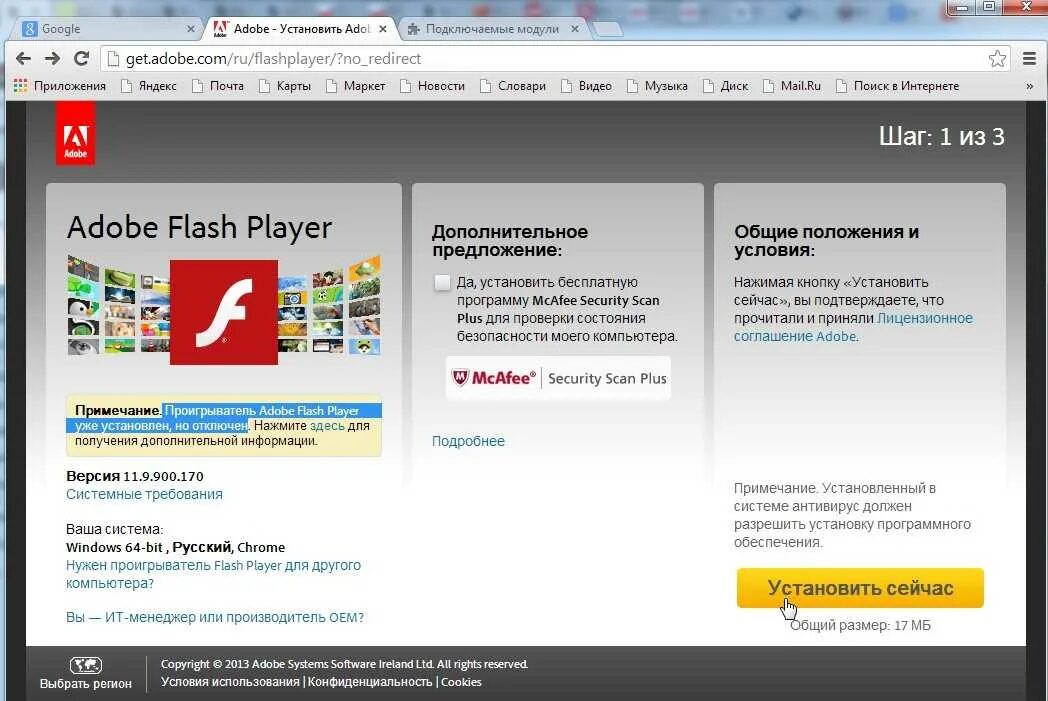The height and width of the screenshot is (701, 1048).
Task: Click the Установить сейчас button
Action: [860, 588]
